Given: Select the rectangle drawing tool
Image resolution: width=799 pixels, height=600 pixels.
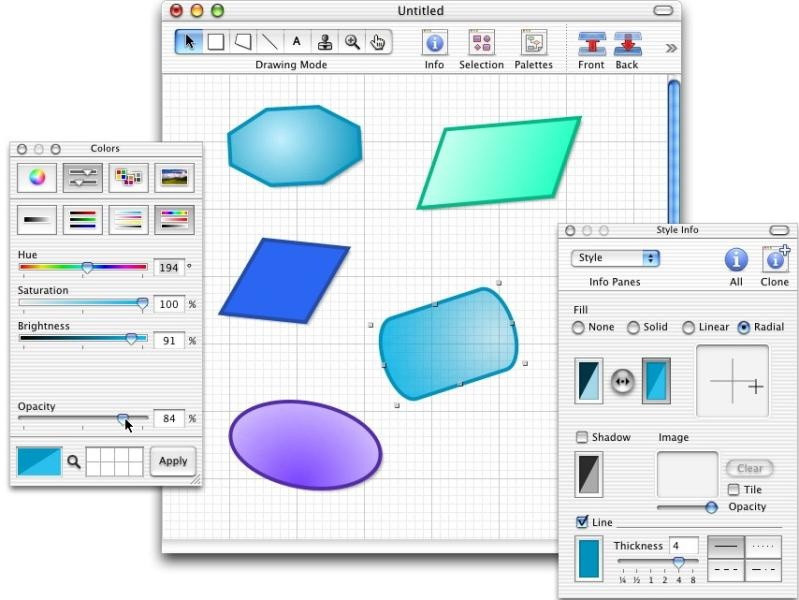Looking at the screenshot, I should tap(216, 42).
